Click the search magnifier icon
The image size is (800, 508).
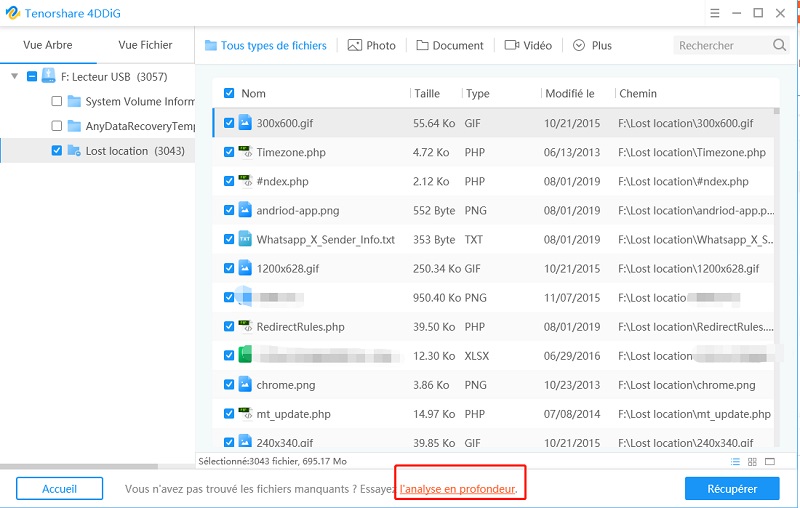click(x=779, y=45)
